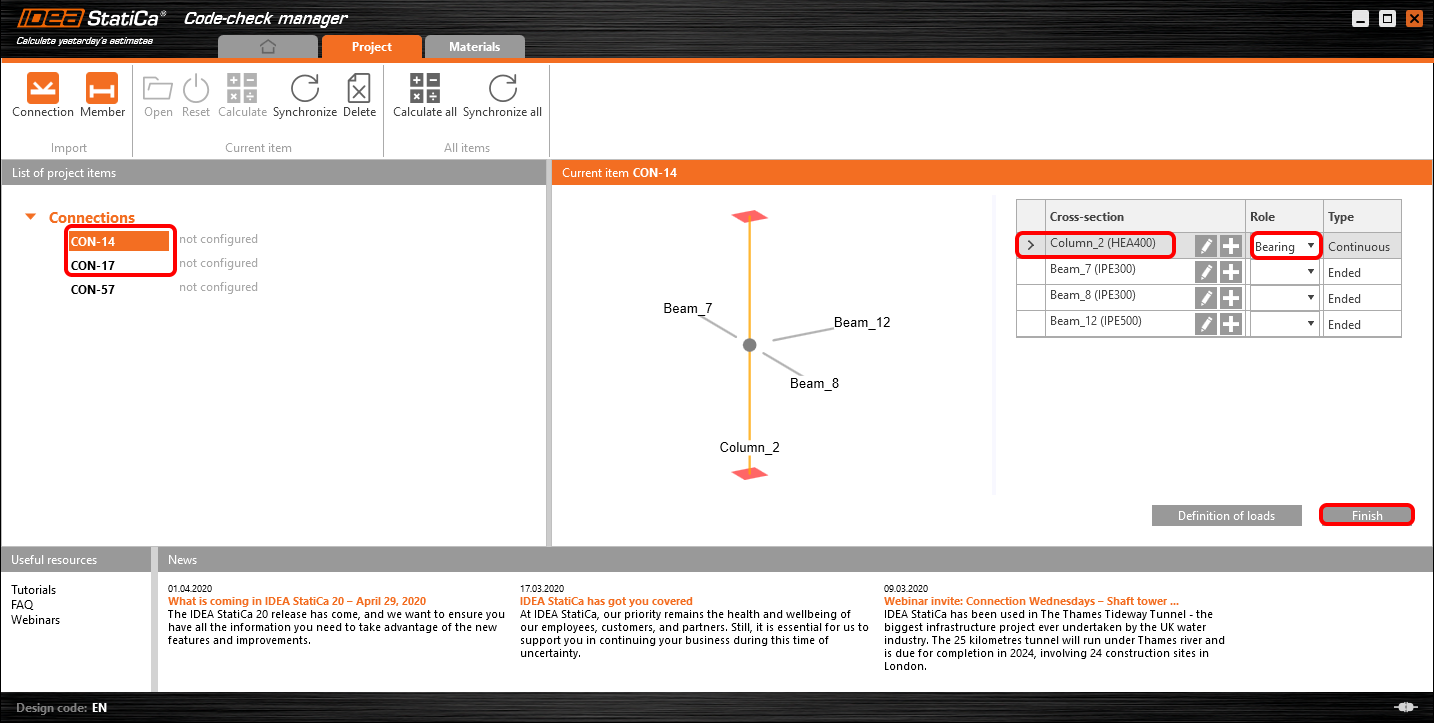Image resolution: width=1434 pixels, height=723 pixels.
Task: Click the Ended type cell for Beam_8
Action: pos(1362,298)
